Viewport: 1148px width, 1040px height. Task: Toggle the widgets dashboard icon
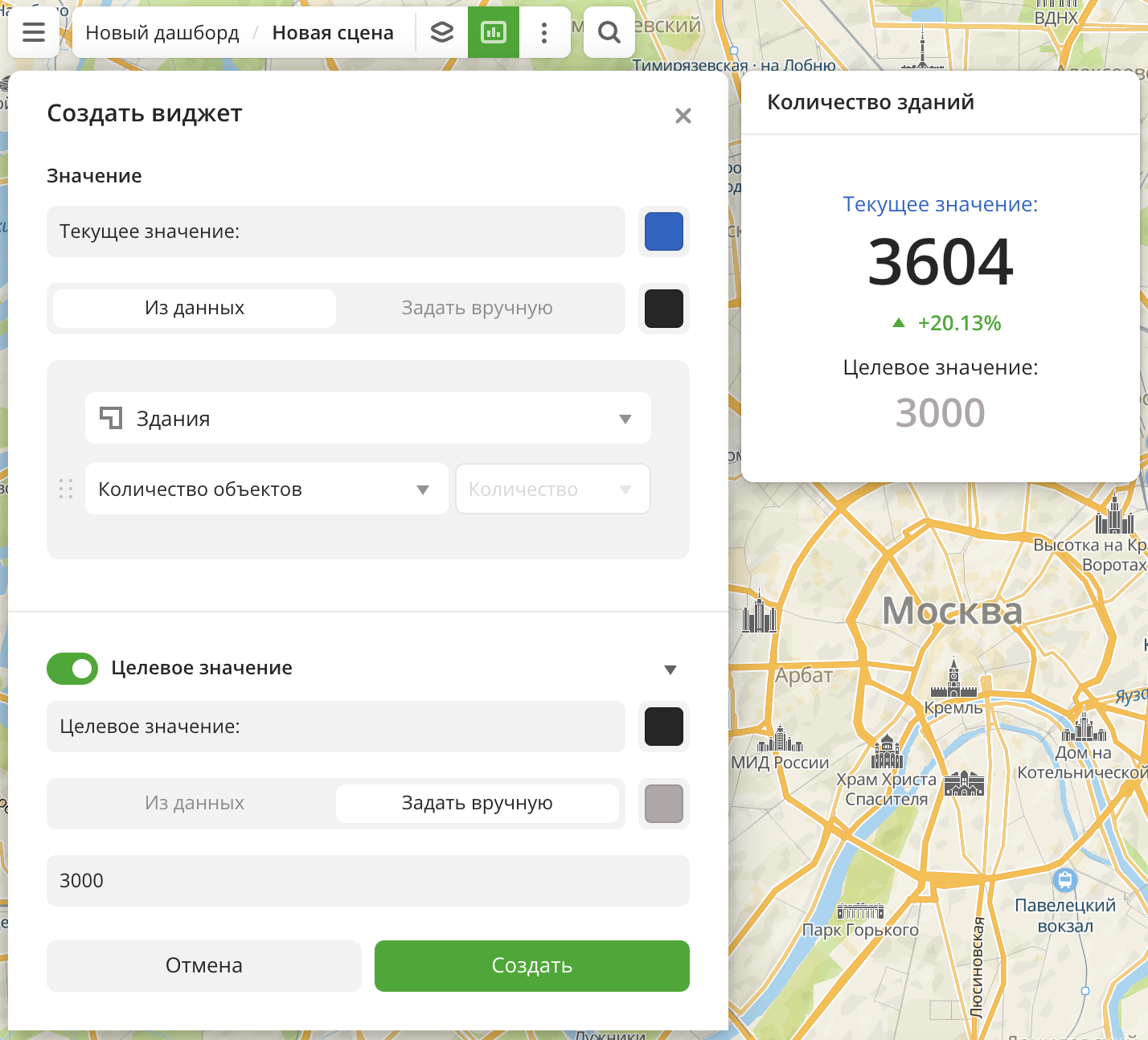click(x=494, y=32)
